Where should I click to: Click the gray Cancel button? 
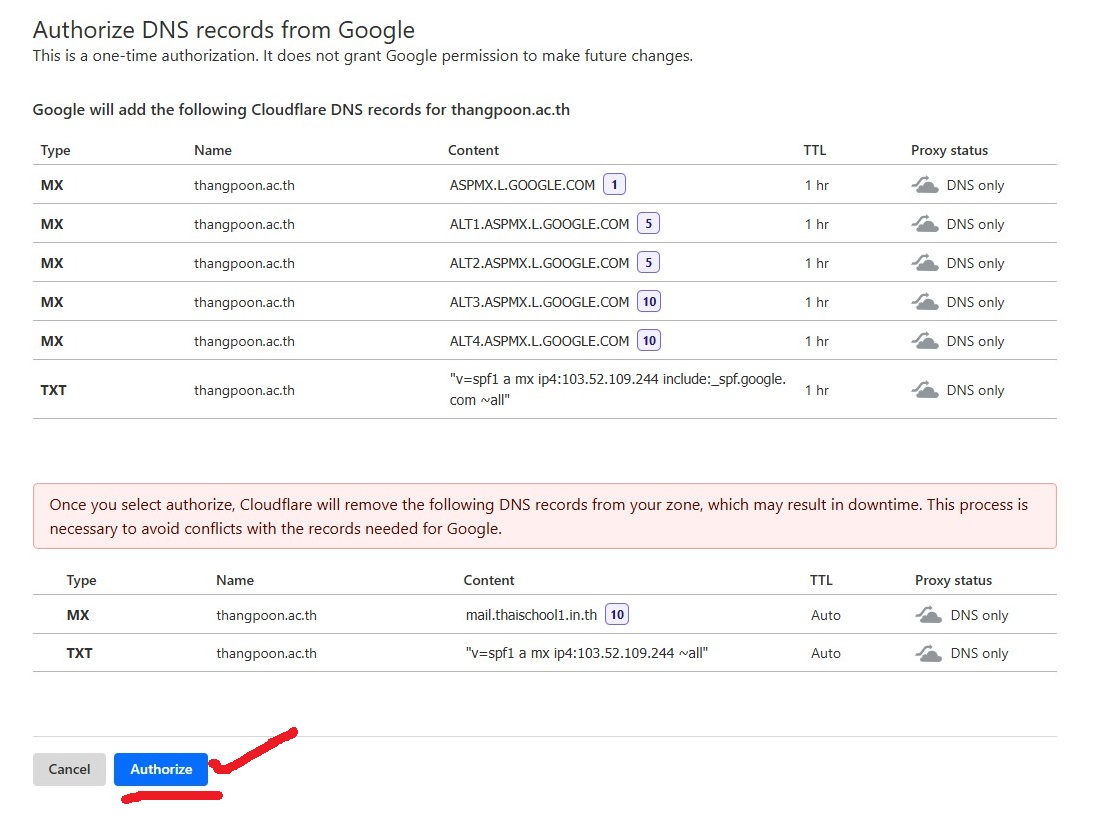pyautogui.click(x=69, y=769)
